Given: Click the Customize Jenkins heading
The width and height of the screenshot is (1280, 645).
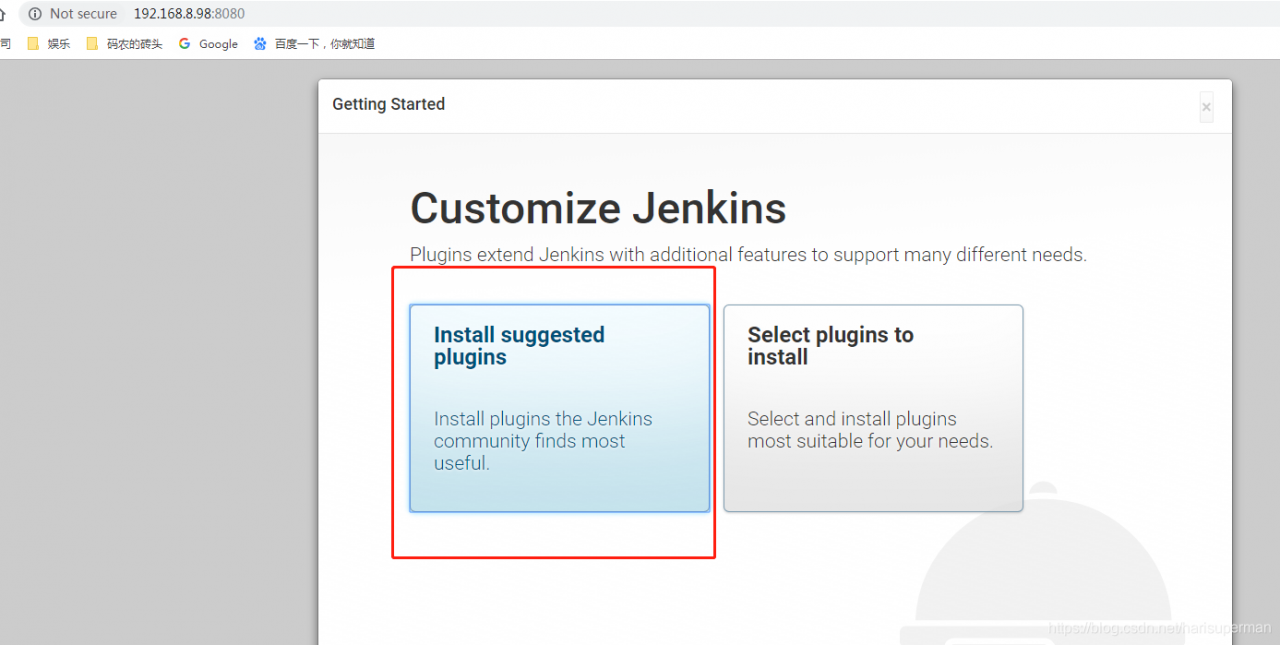Looking at the screenshot, I should [x=598, y=208].
